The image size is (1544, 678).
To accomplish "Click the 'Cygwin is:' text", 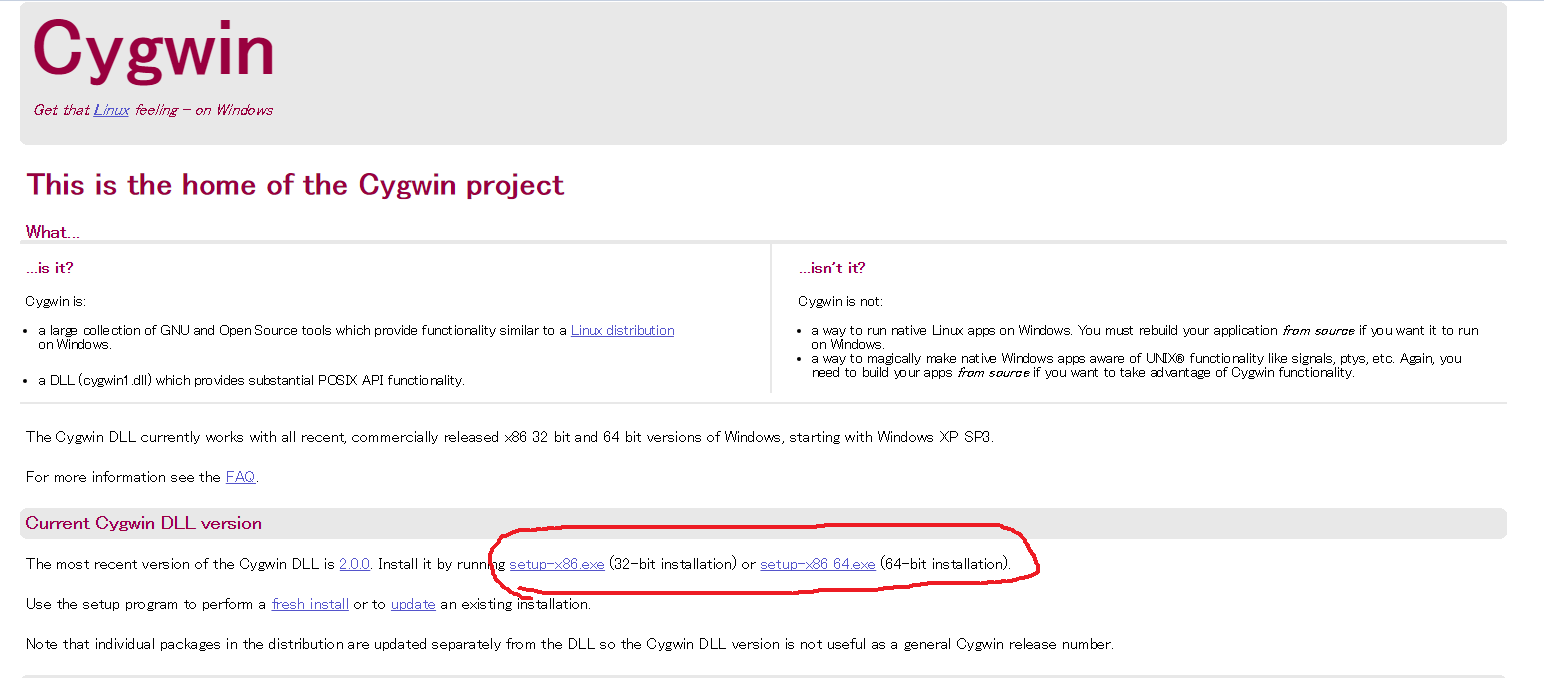I will click(x=56, y=301).
